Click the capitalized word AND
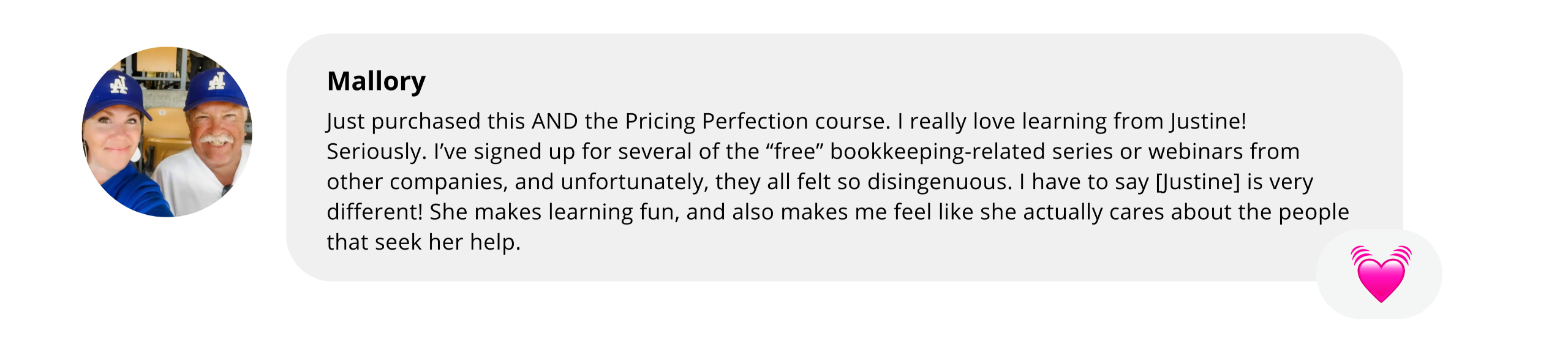This screenshot has width=1568, height=347. 554,121
